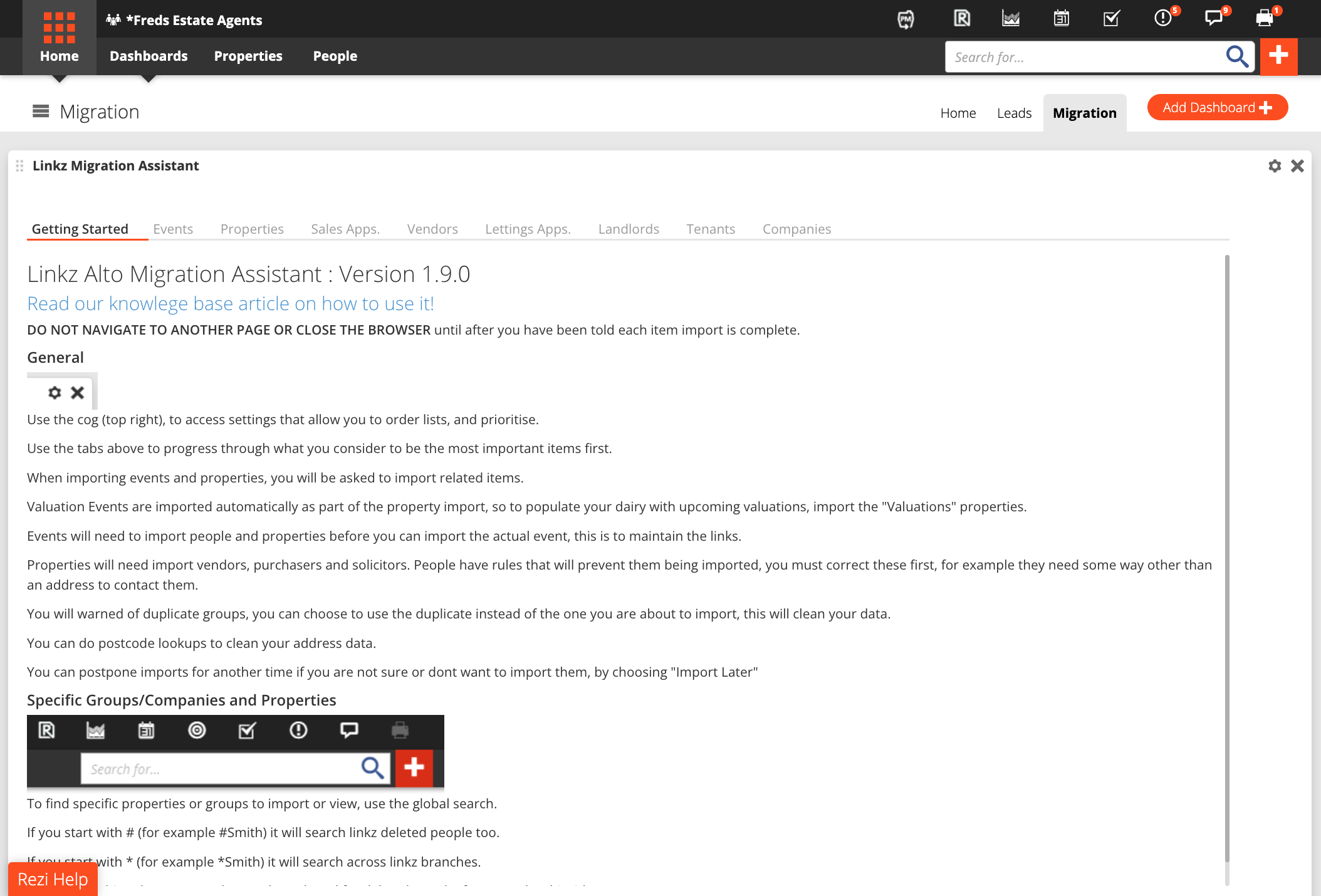The width and height of the screenshot is (1321, 896).
Task: Switch to the Leads dashboard tab
Action: [1014, 113]
